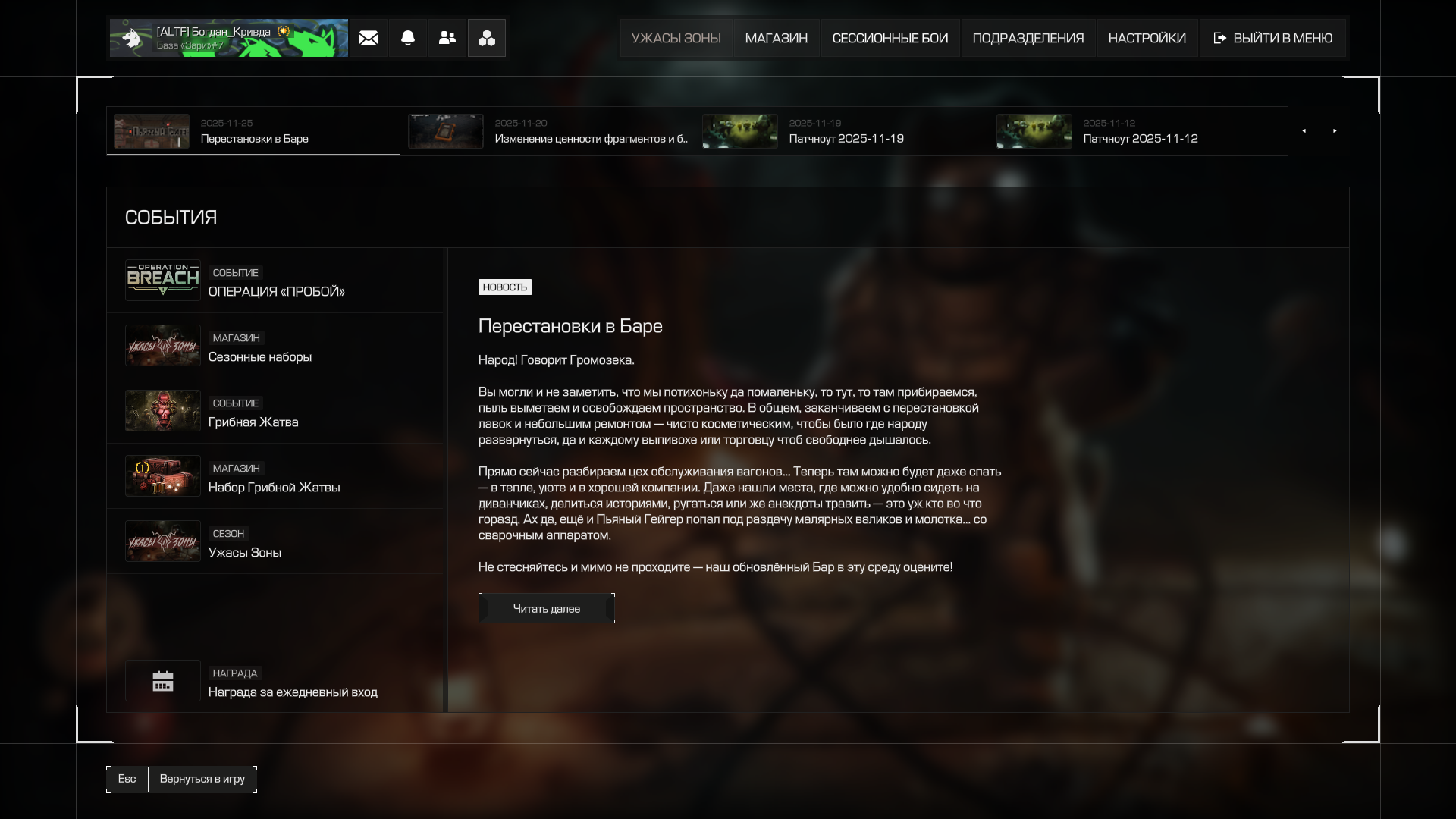Open the Грибная Жатва event entry
This screenshot has width=1456, height=819.
[x=253, y=422]
